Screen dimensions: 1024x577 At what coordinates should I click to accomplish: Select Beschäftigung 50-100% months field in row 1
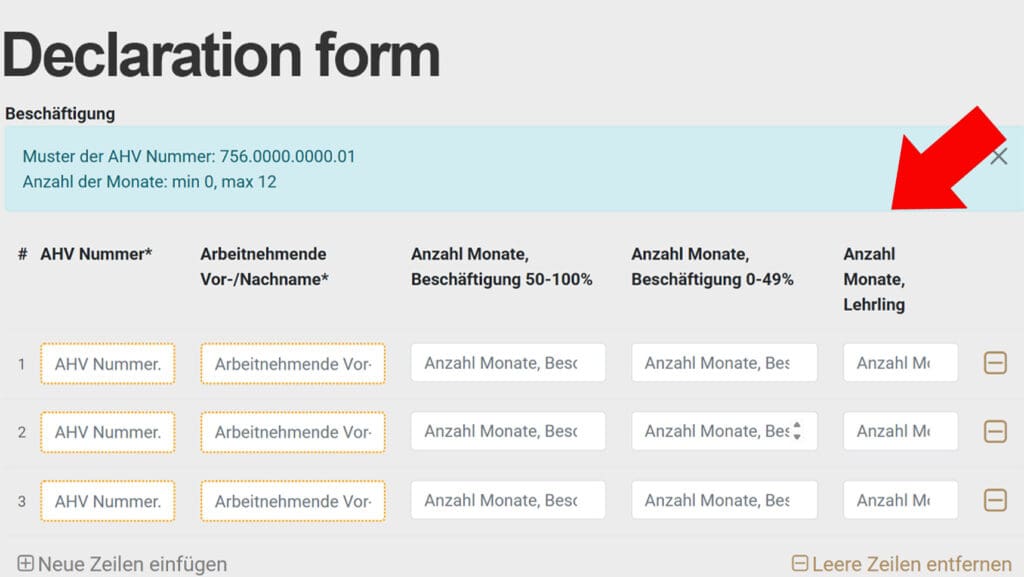[507, 363]
